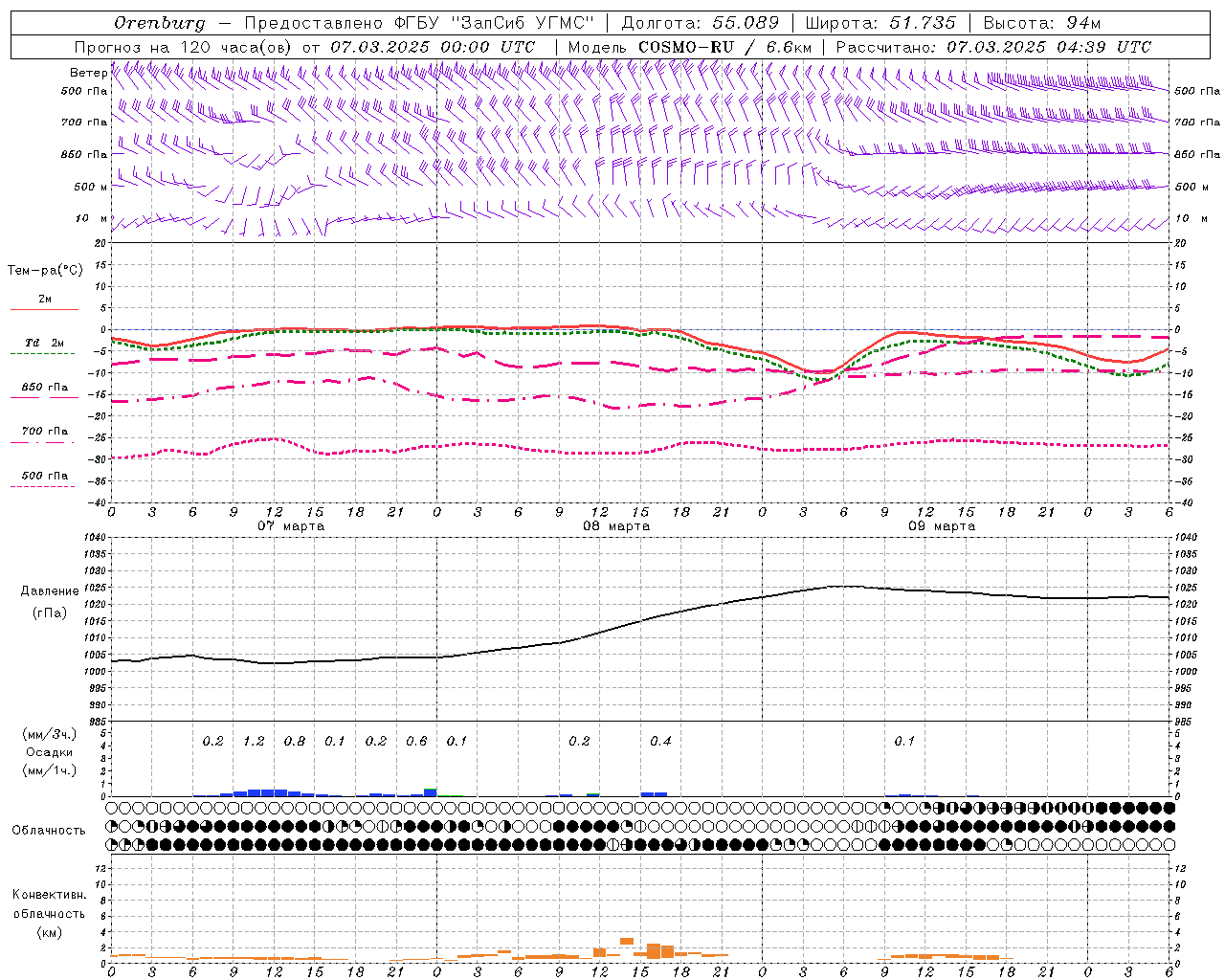1225x980 pixels.
Task: Click the 'Тем-ра(°C)' temperature legend title
Action: point(45,271)
